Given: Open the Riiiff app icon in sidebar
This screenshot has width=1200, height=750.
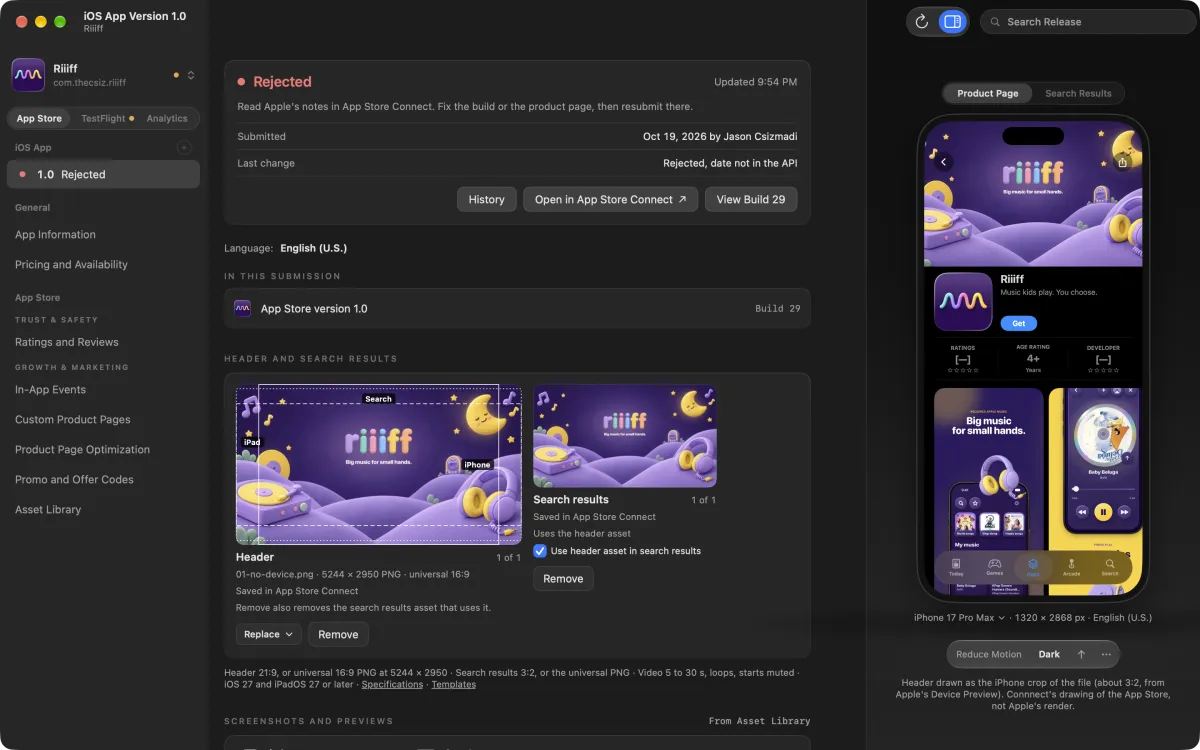Looking at the screenshot, I should (28, 75).
